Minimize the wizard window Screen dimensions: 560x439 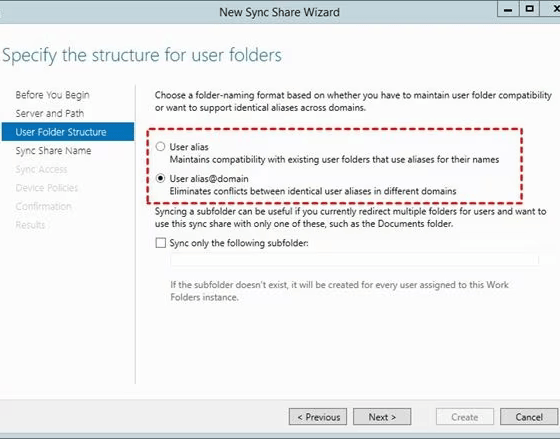click(508, 9)
